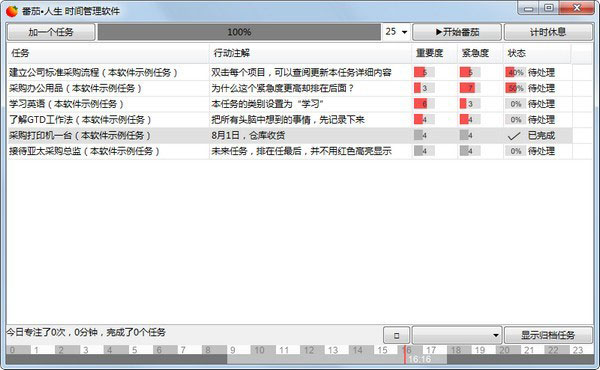Click hour 3 on the timeline
Image resolution: width=600 pixels, height=370 pixels.
86,350
